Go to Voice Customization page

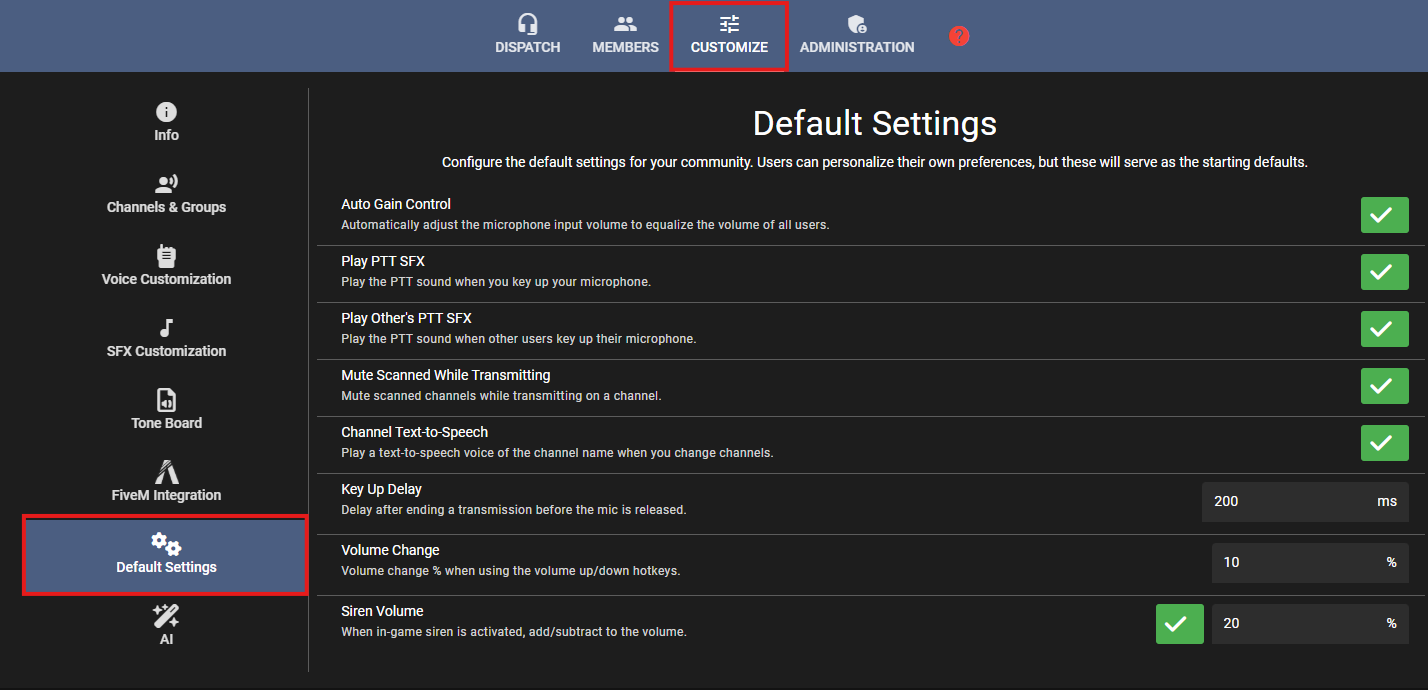[166, 266]
